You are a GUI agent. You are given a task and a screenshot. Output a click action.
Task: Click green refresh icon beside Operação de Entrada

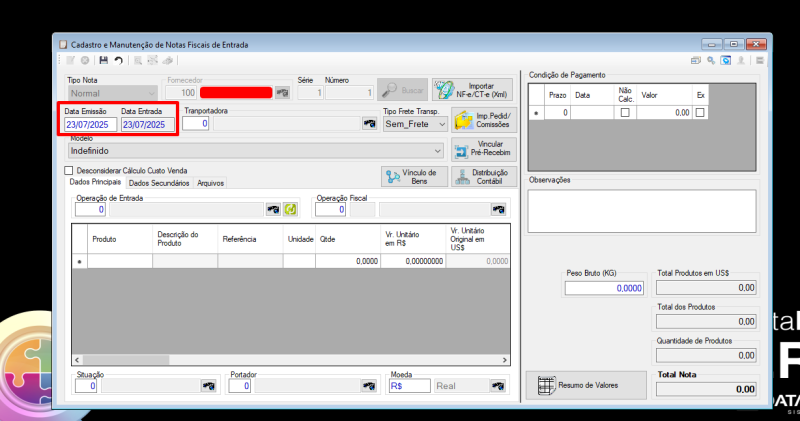pyautogui.click(x=290, y=209)
